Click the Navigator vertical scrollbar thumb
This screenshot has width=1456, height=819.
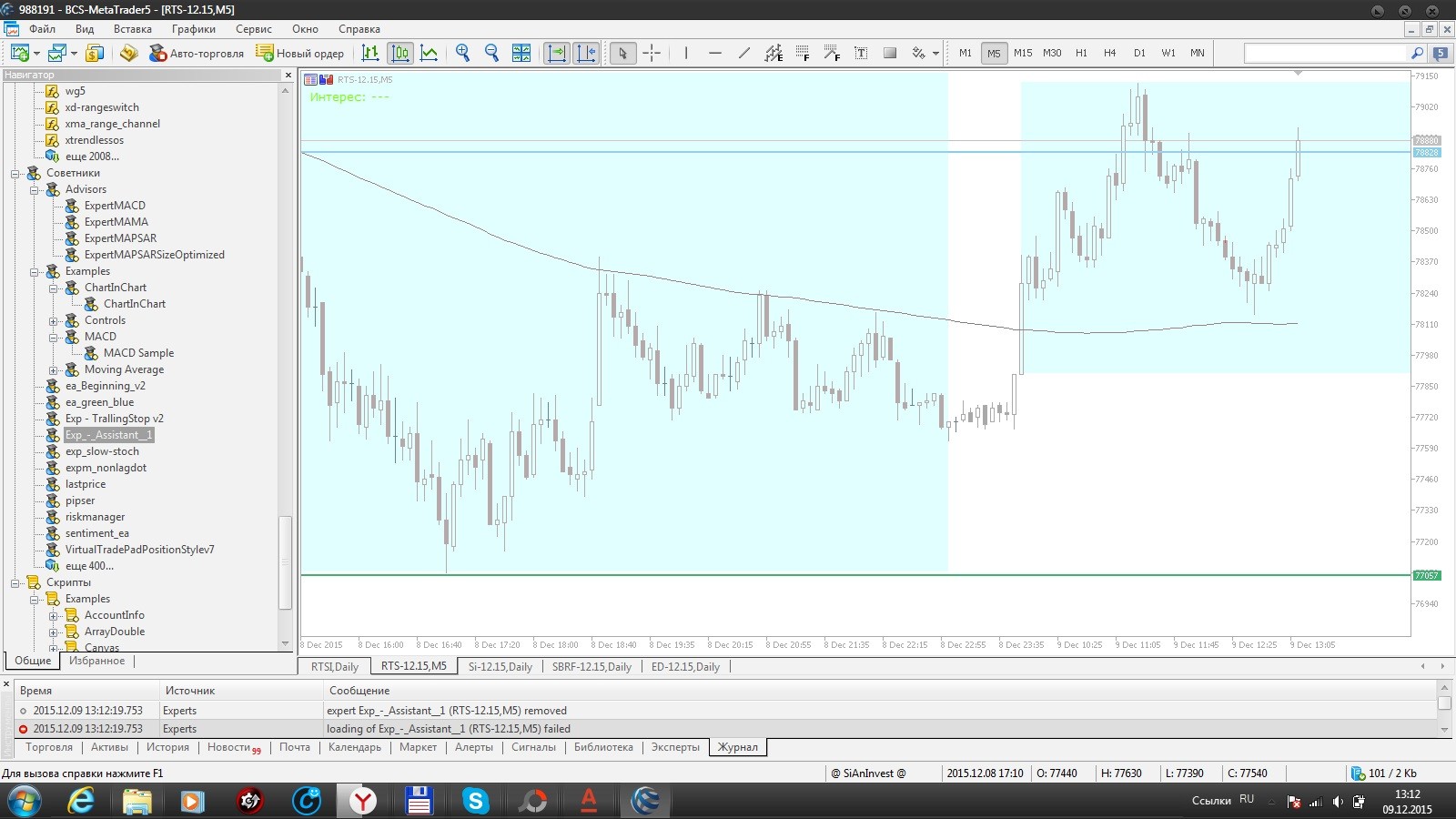285,561
